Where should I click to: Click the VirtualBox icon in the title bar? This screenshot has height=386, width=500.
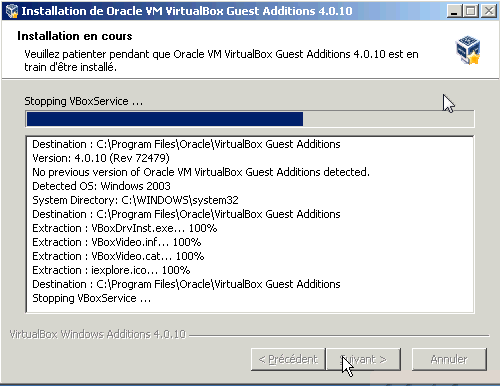[x=12, y=11]
